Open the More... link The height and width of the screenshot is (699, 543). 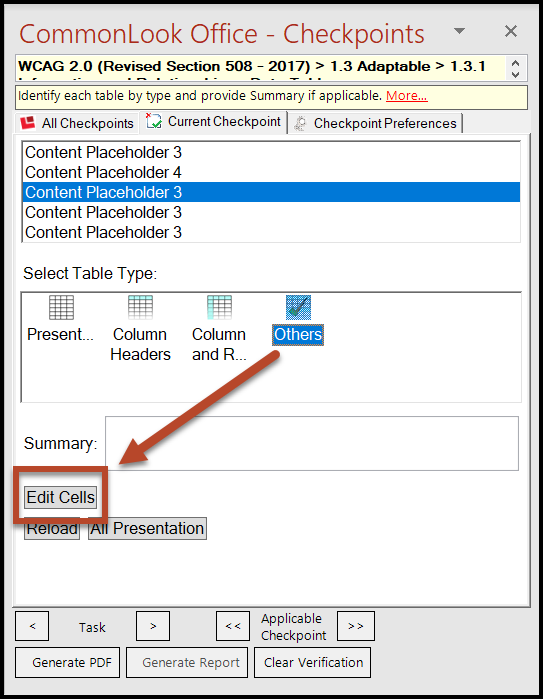[407, 95]
